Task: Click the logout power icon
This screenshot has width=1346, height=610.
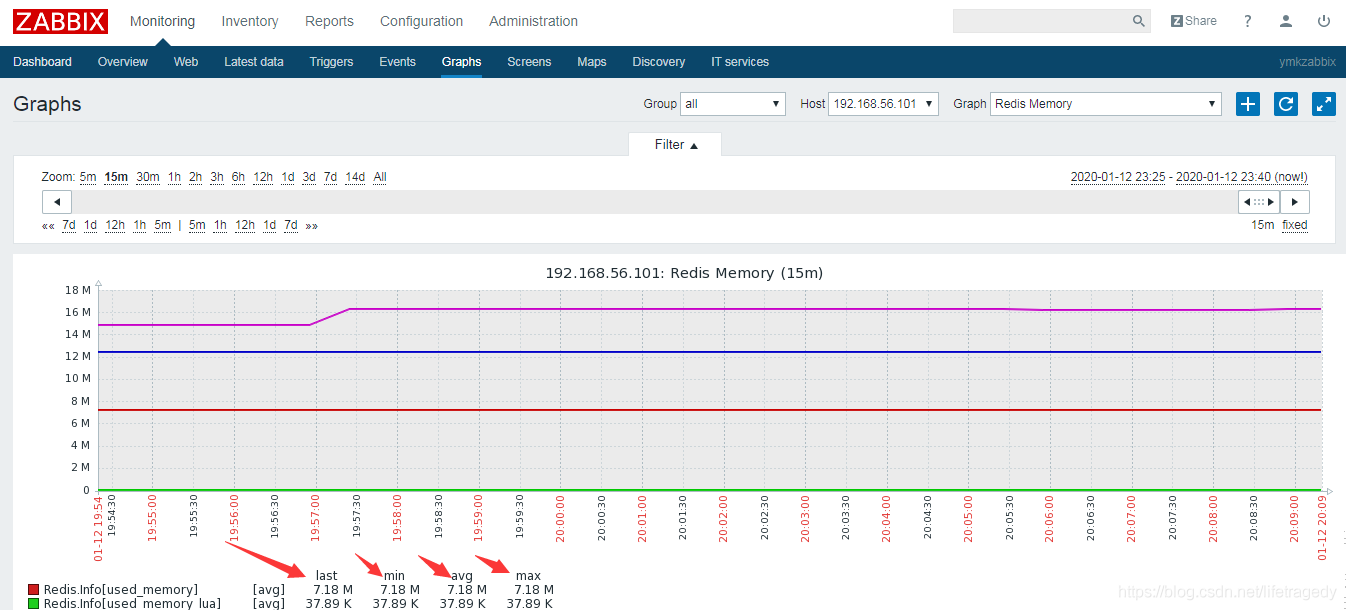Action: pos(1324,21)
